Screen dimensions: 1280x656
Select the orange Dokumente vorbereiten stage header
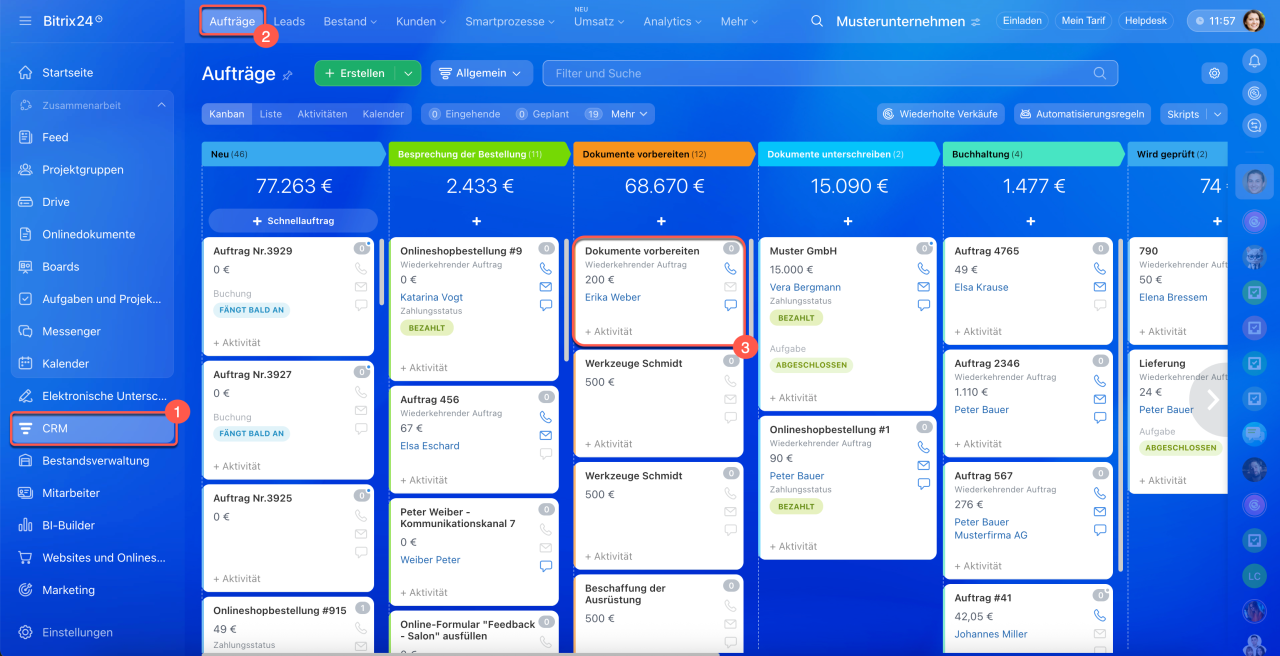pyautogui.click(x=663, y=154)
